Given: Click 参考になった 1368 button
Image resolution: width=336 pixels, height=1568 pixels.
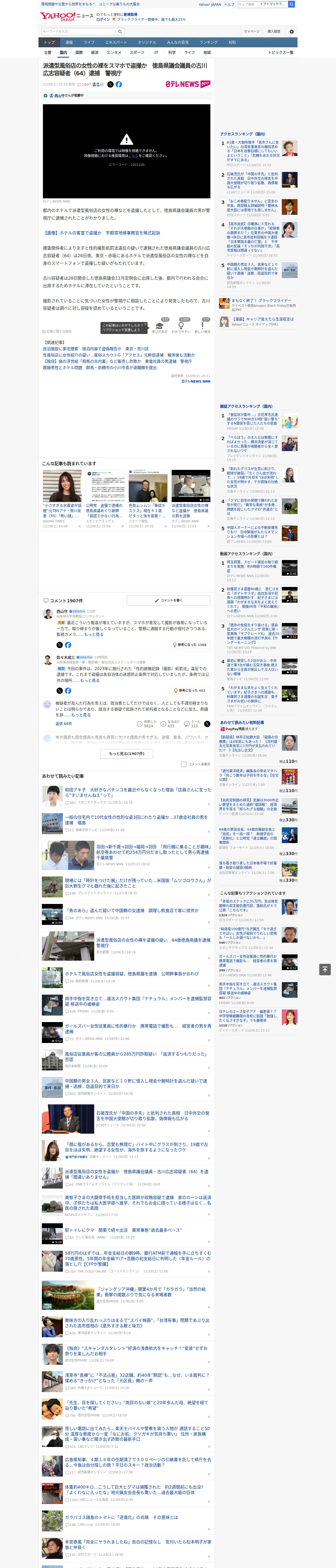Looking at the screenshot, I should [x=190, y=645].
